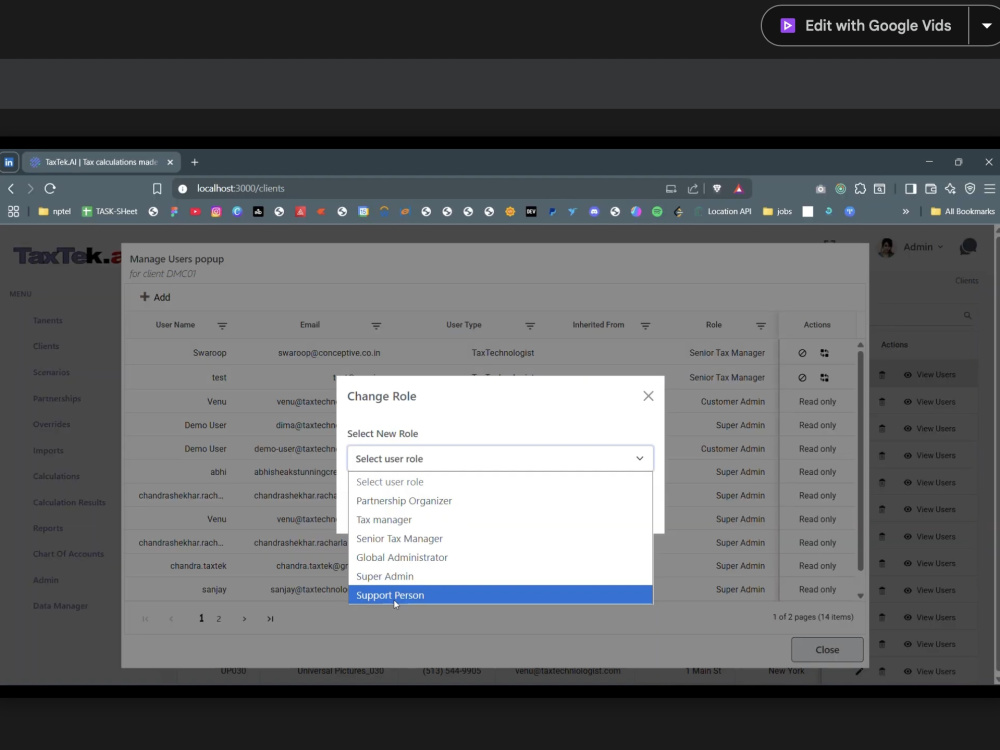Click next page arrow in pager
Viewport: 1000px width, 750px height.
tap(244, 619)
